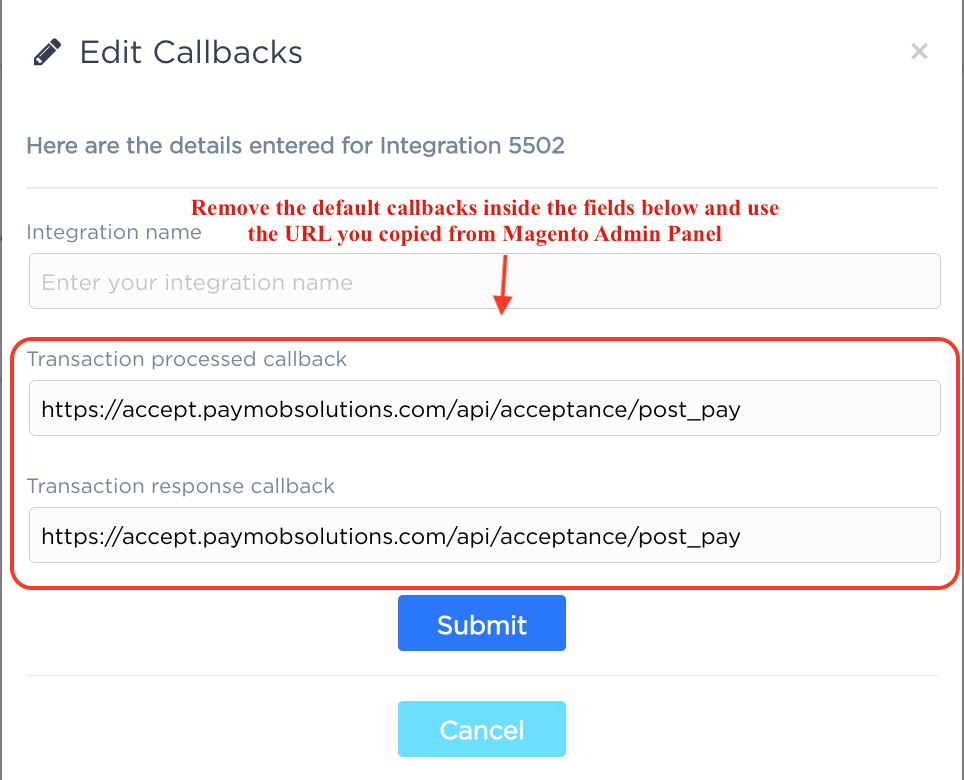Screen dimensions: 964x780
Task: Click red text mentioning Magento Admin Panel
Action: coord(618,235)
